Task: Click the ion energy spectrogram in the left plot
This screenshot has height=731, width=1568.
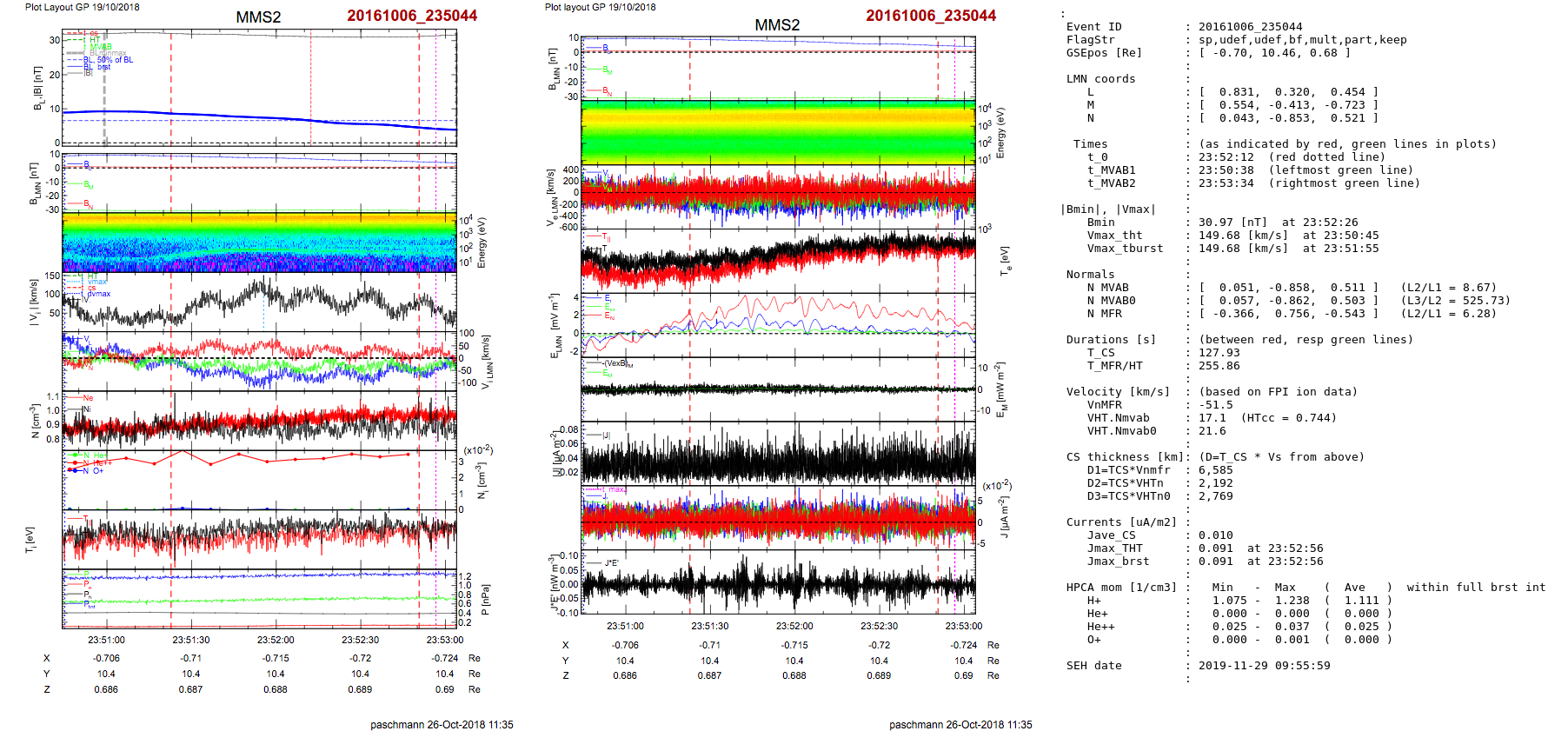Action: click(x=259, y=242)
